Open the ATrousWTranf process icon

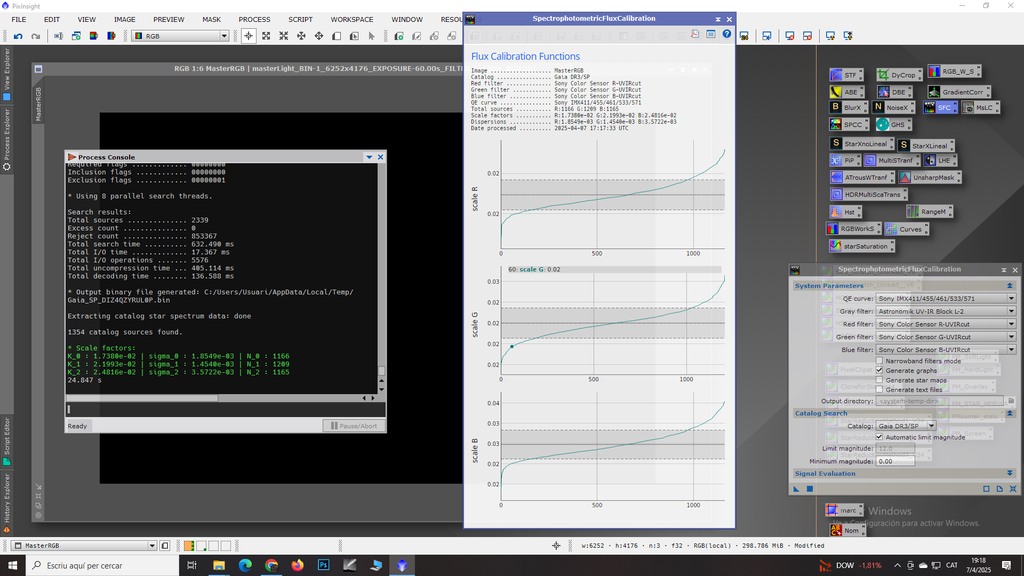click(x=862, y=177)
